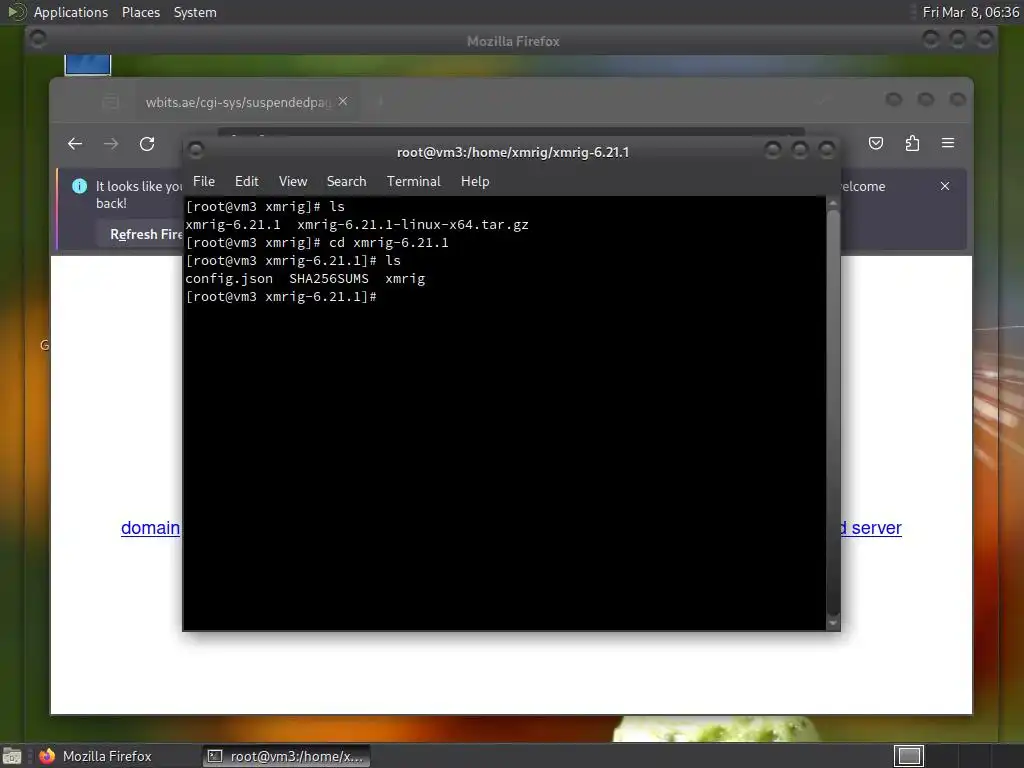The width and height of the screenshot is (1024, 768).
Task: Open Firefox hamburger application menu
Action: coord(948,143)
